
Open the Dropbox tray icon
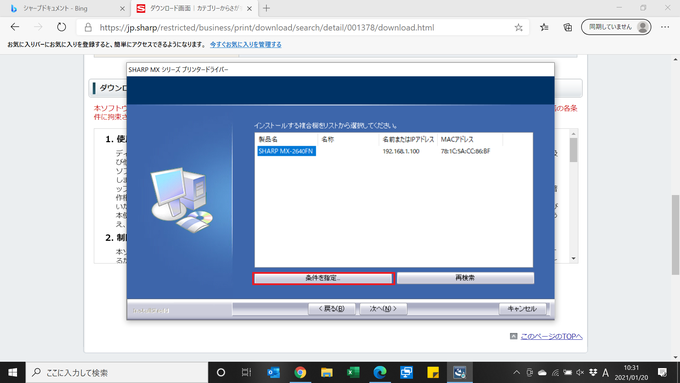click(593, 372)
